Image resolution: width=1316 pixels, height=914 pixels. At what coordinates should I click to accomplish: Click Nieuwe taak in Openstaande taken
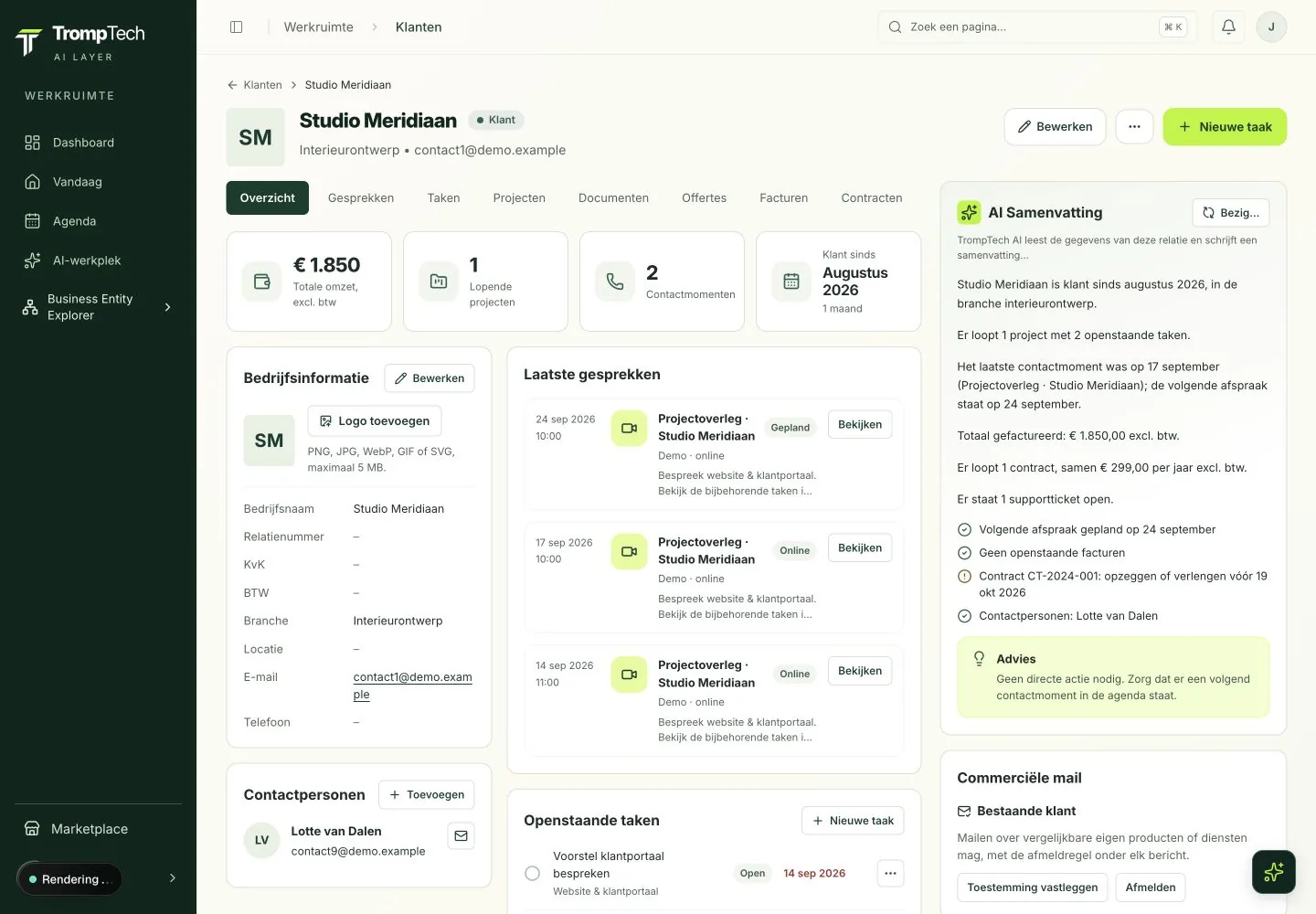coord(853,821)
